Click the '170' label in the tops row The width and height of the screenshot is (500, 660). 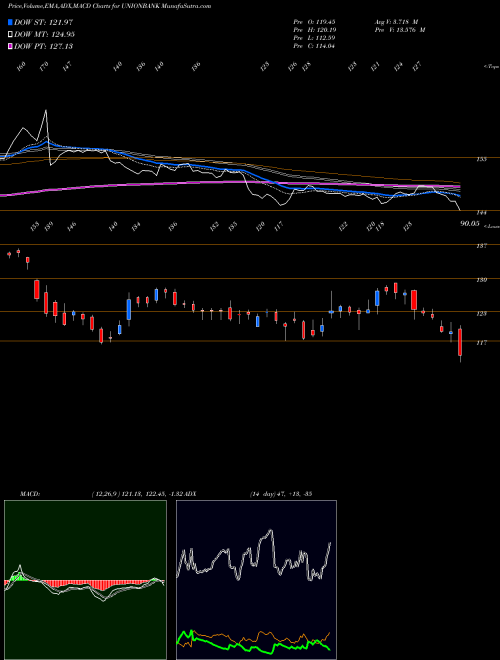(x=44, y=66)
